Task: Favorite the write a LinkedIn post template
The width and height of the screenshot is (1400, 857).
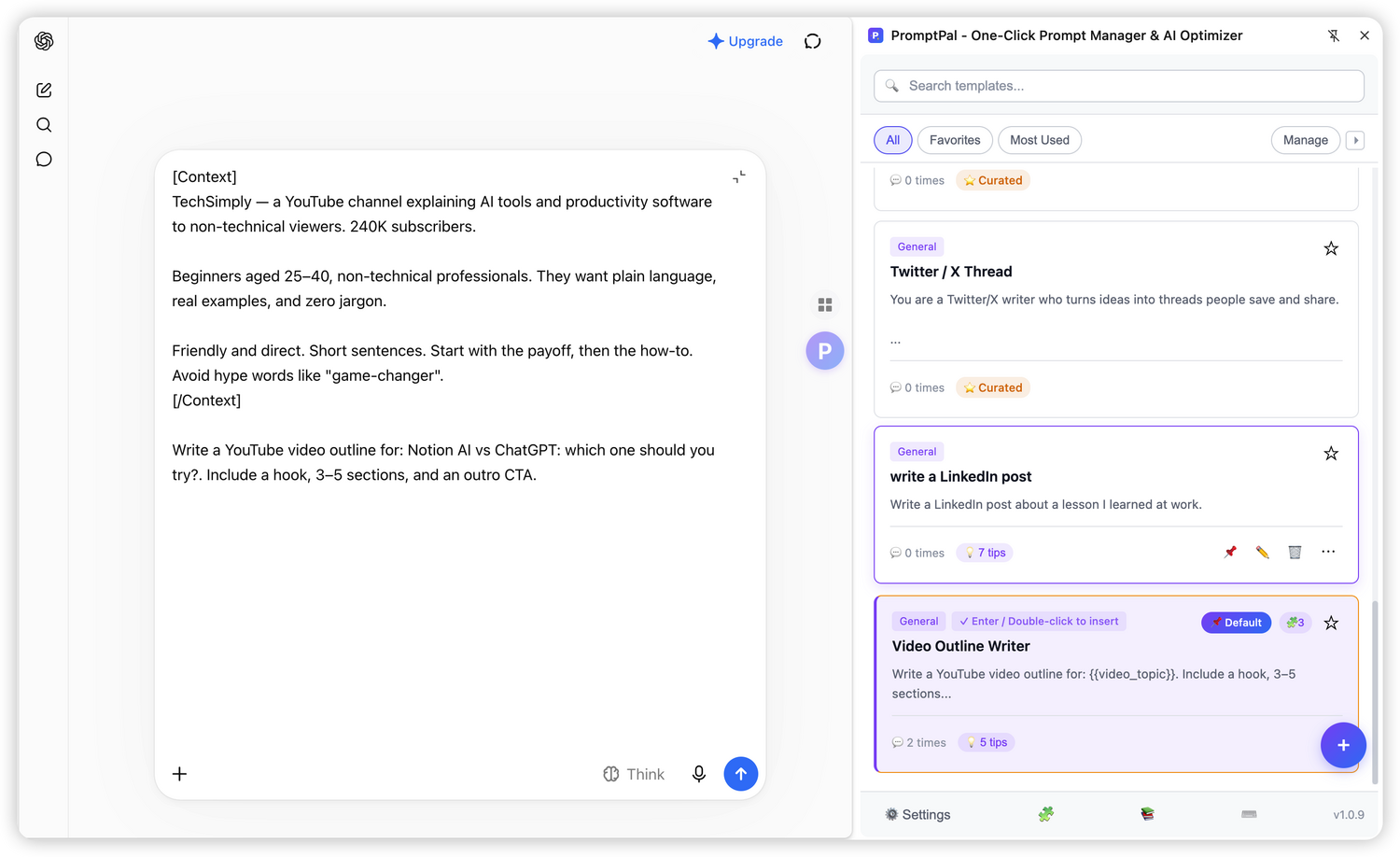Action: click(x=1332, y=454)
